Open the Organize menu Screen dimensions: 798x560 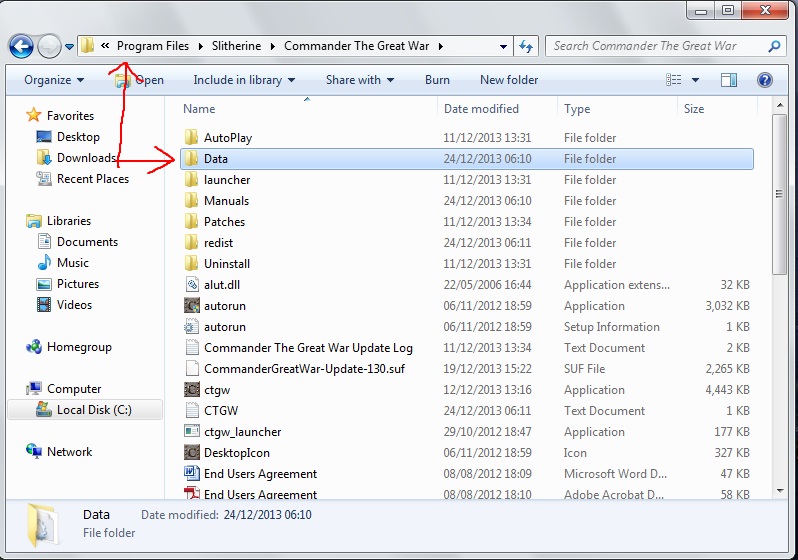(54, 80)
